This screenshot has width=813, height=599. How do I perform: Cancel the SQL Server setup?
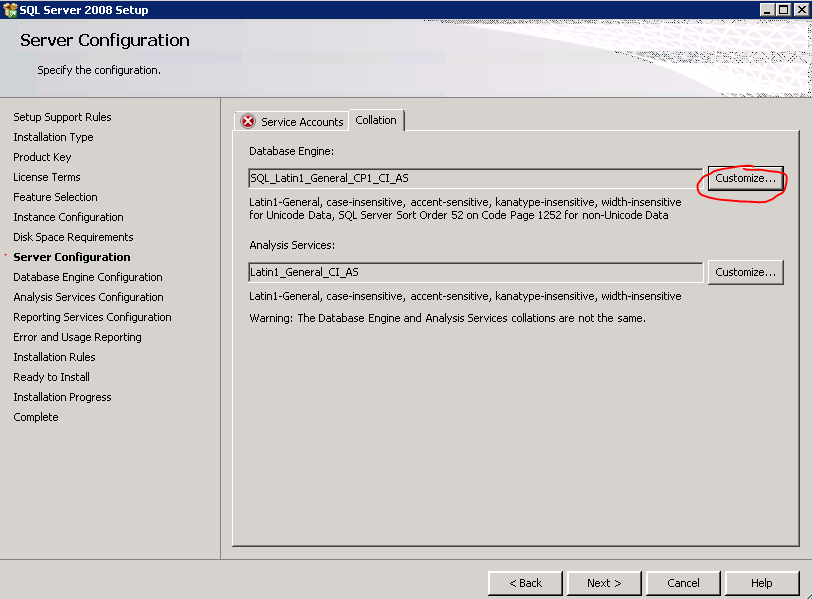point(683,583)
